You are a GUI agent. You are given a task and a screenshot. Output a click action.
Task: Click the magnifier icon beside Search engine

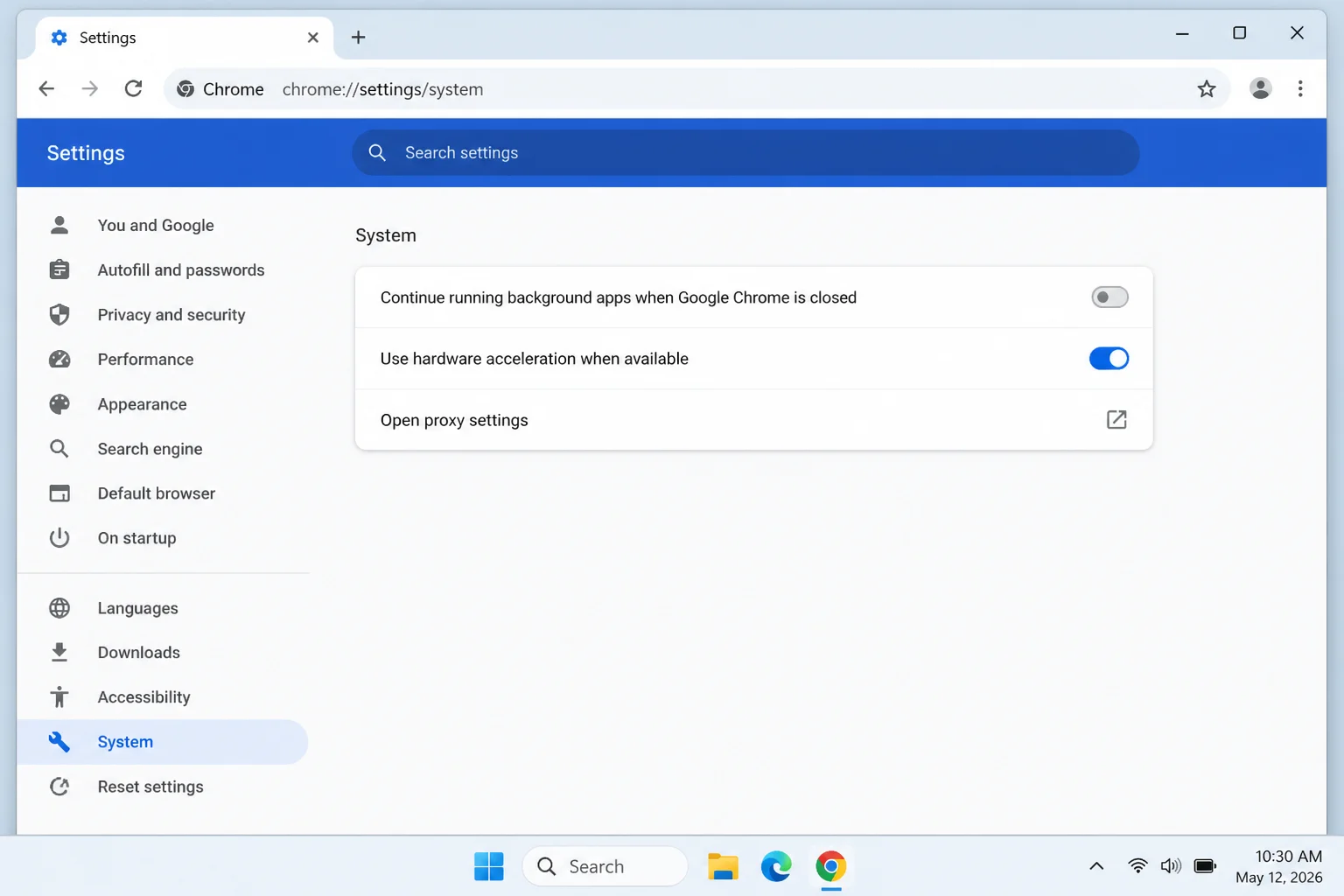[59, 448]
